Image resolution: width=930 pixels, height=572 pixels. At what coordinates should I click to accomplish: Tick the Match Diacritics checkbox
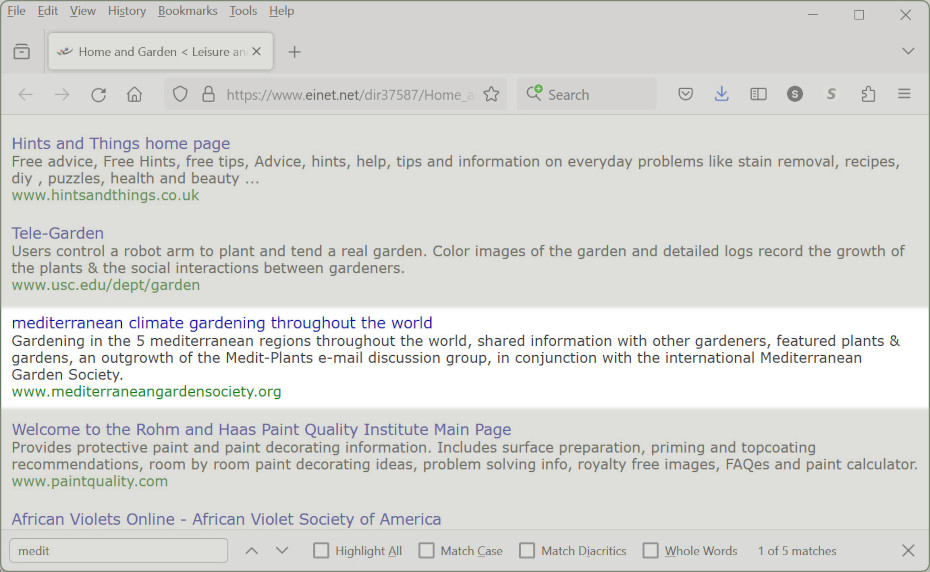527,551
